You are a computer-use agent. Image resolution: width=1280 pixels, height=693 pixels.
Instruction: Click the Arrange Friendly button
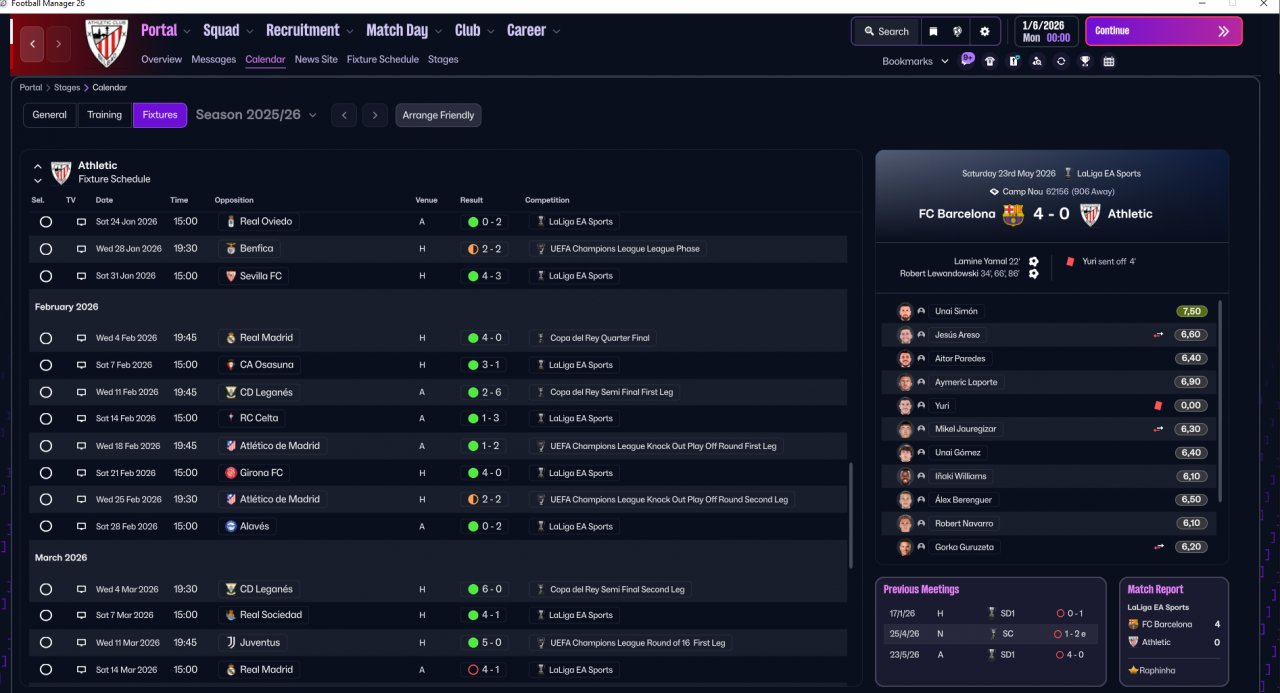[x=438, y=115]
